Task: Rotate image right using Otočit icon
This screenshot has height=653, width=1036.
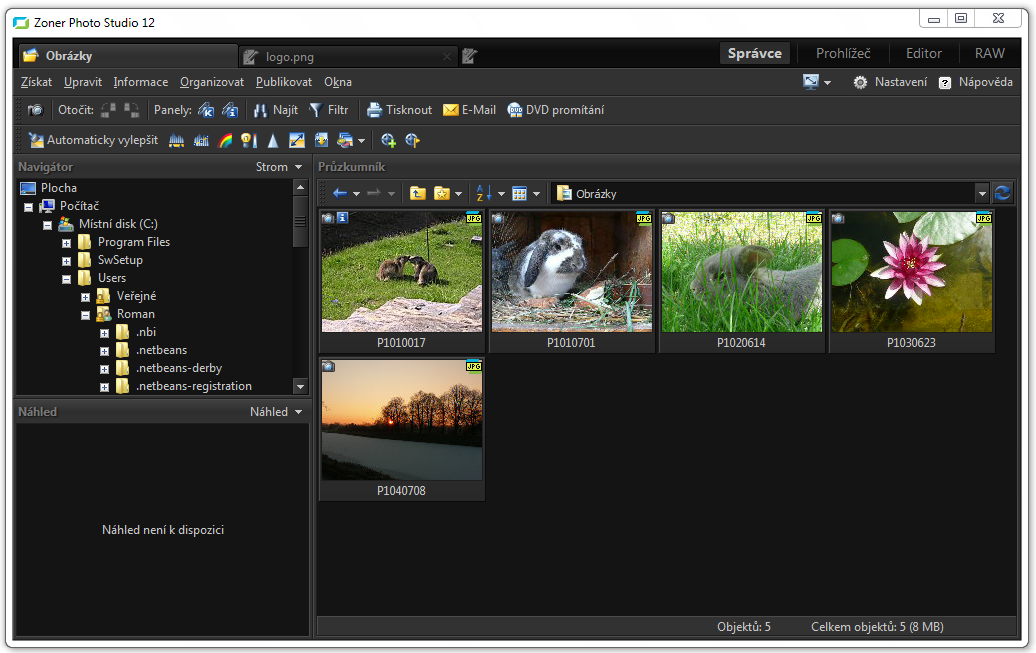Action: [131, 110]
